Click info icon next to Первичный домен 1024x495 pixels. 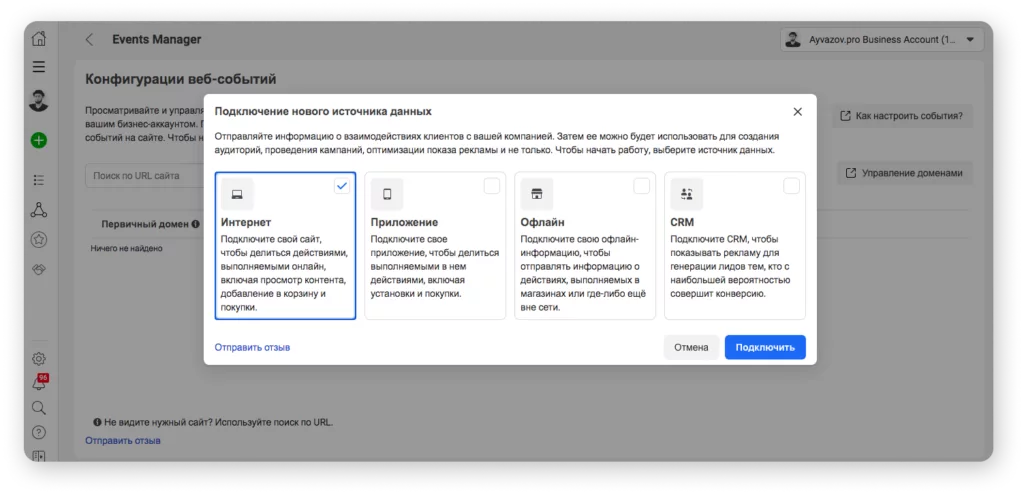pyautogui.click(x=195, y=224)
